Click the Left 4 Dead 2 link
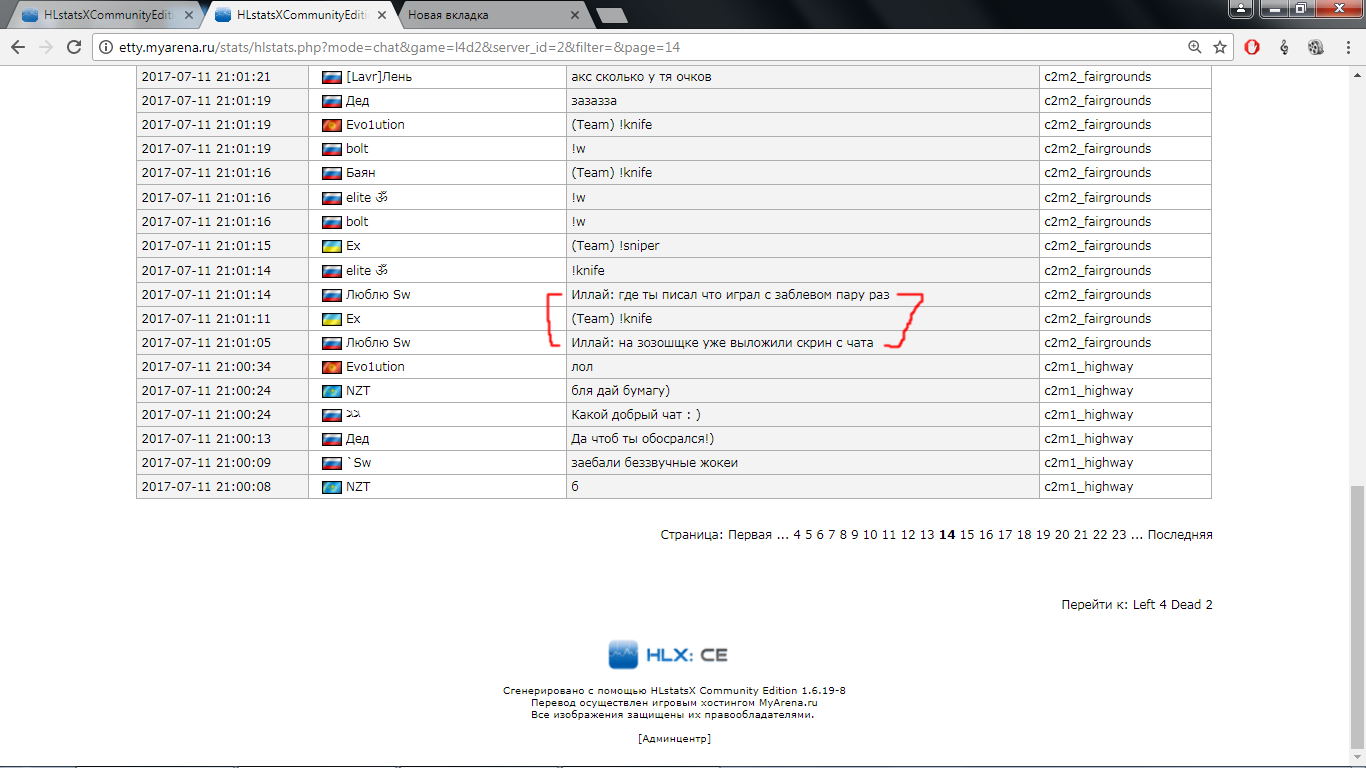 [1172, 605]
